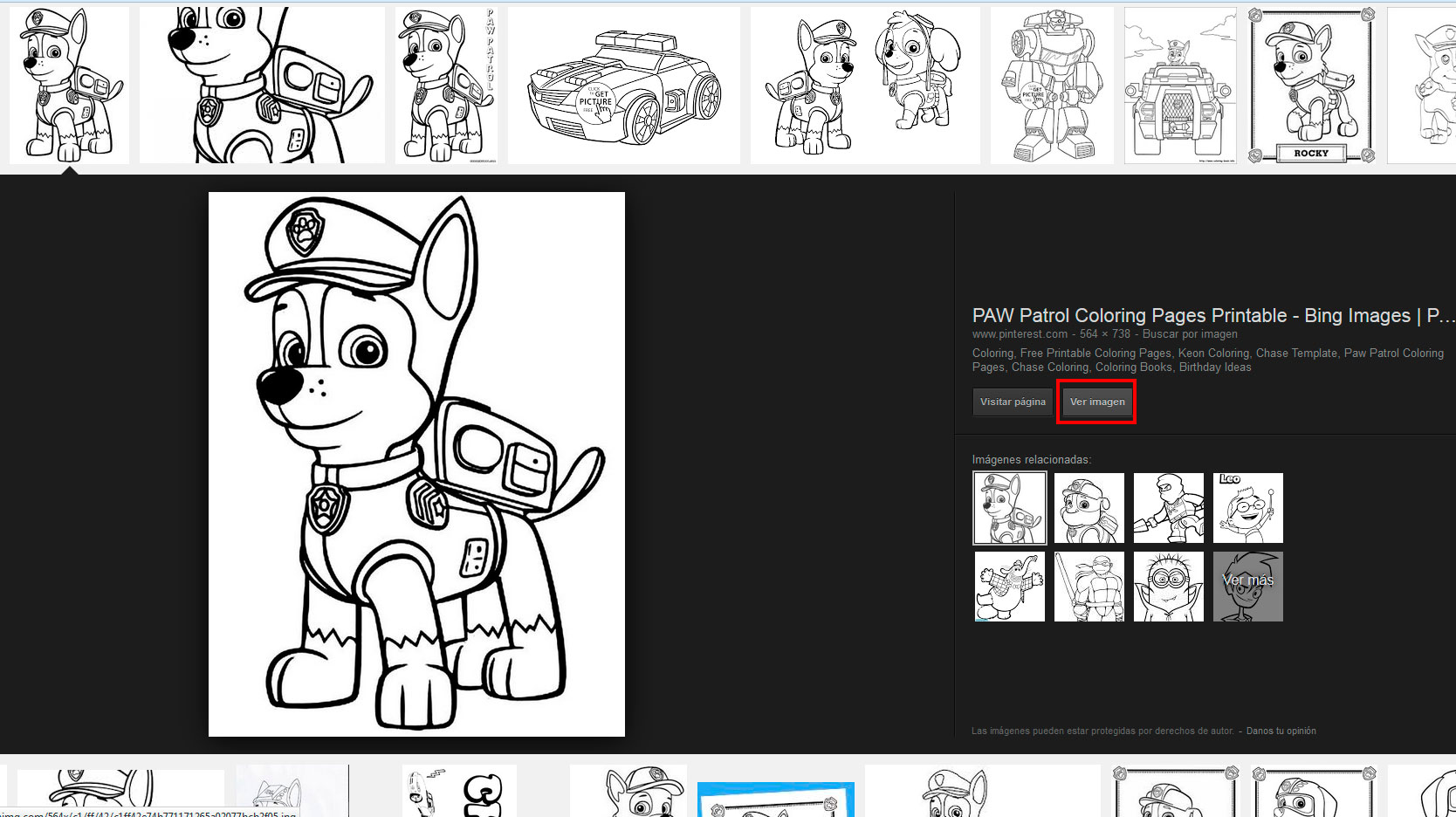Screen dimensions: 1456x817
Task: Open related image of crocodile character
Action: [1010, 587]
